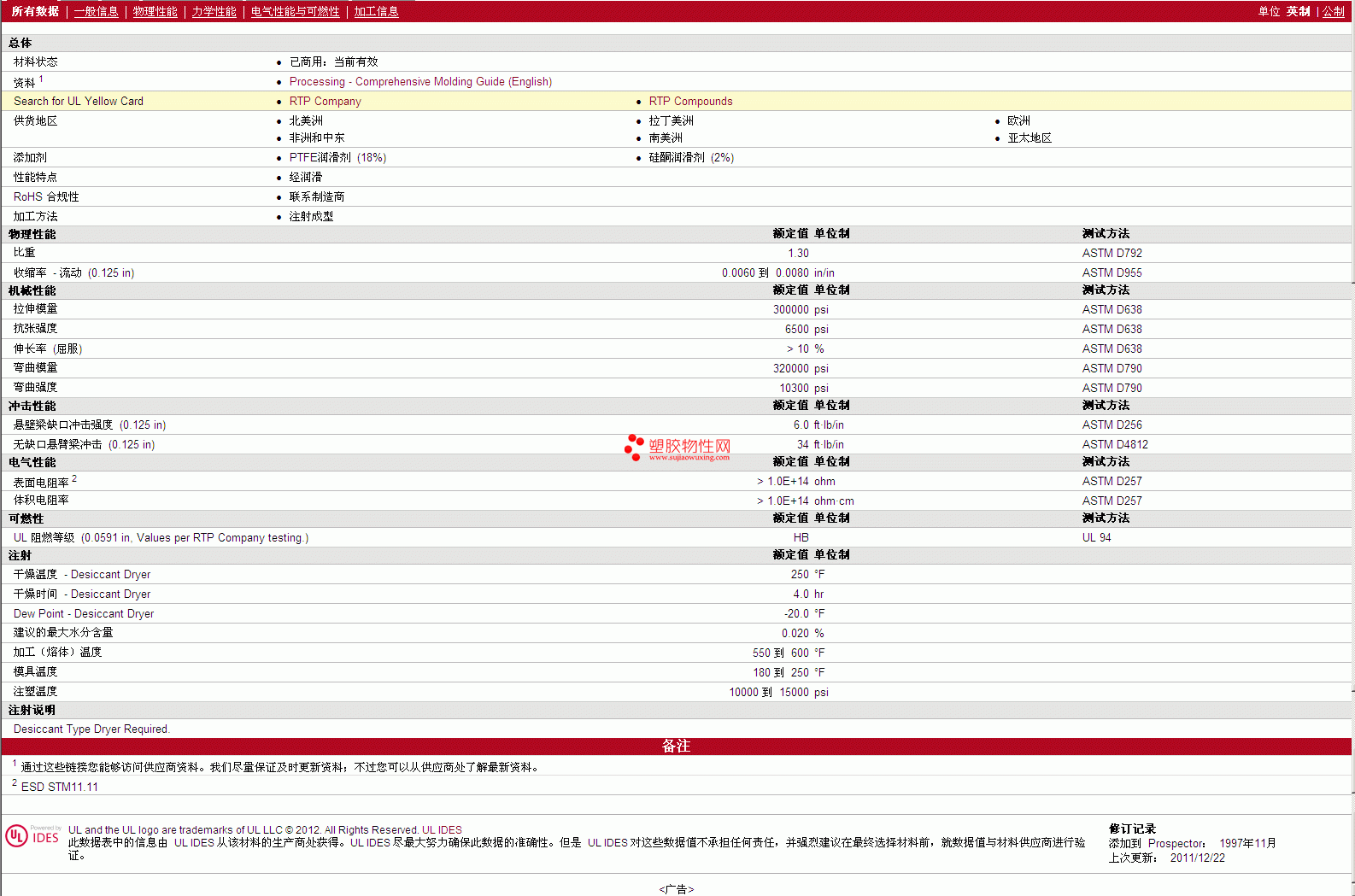Click the 弯曲模量 value 320000
This screenshot has width=1355, height=896.
coord(791,369)
